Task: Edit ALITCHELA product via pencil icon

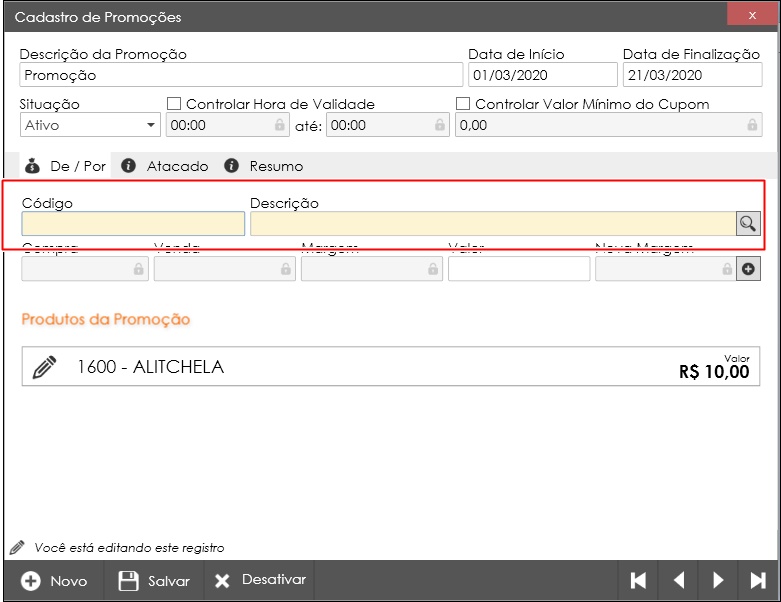Action: (44, 367)
